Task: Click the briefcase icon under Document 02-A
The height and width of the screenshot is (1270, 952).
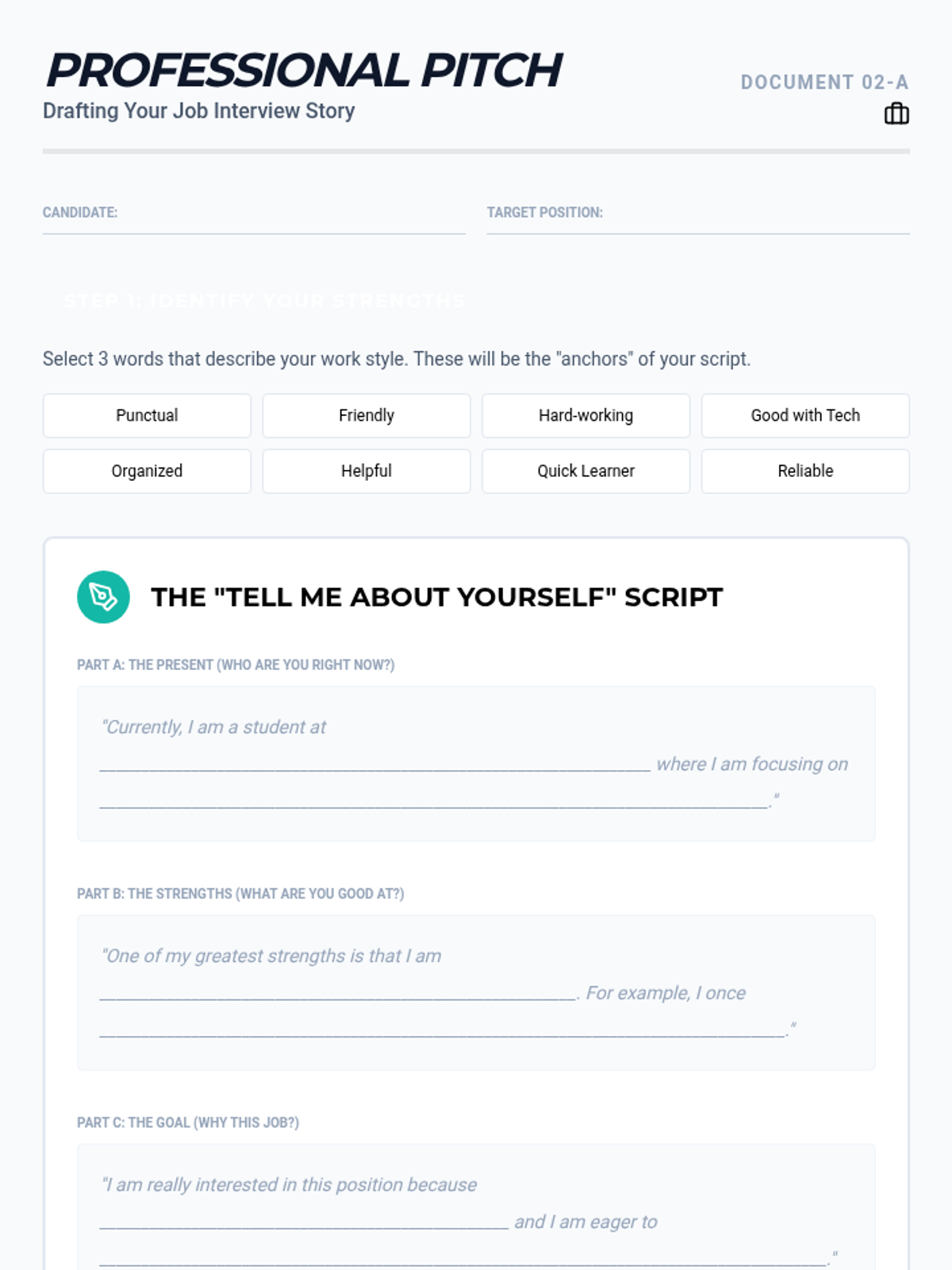Action: point(896,114)
